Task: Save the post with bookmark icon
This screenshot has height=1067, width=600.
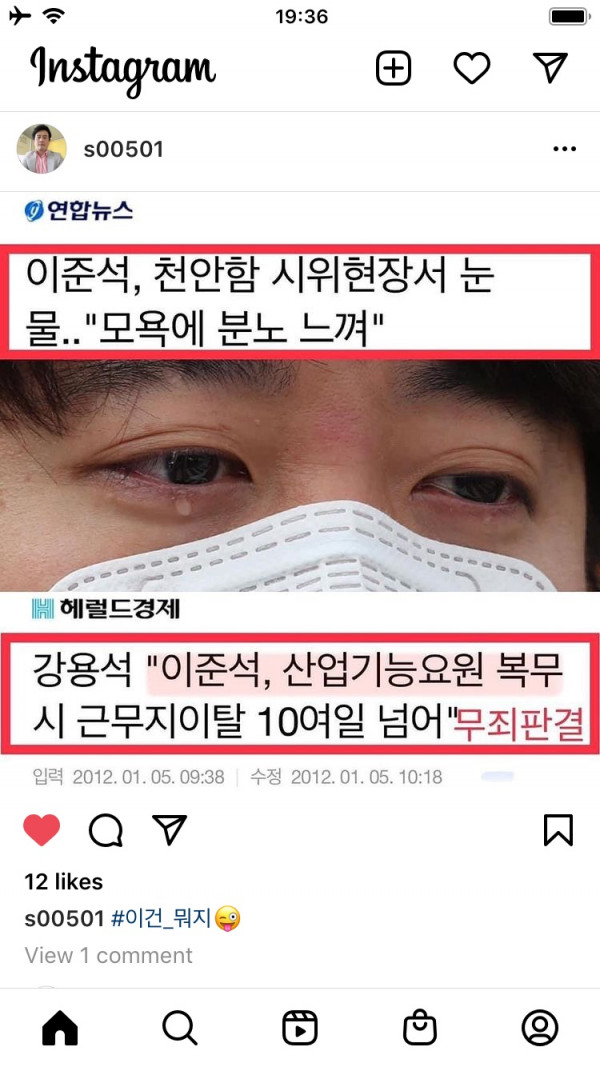Action: tap(558, 830)
